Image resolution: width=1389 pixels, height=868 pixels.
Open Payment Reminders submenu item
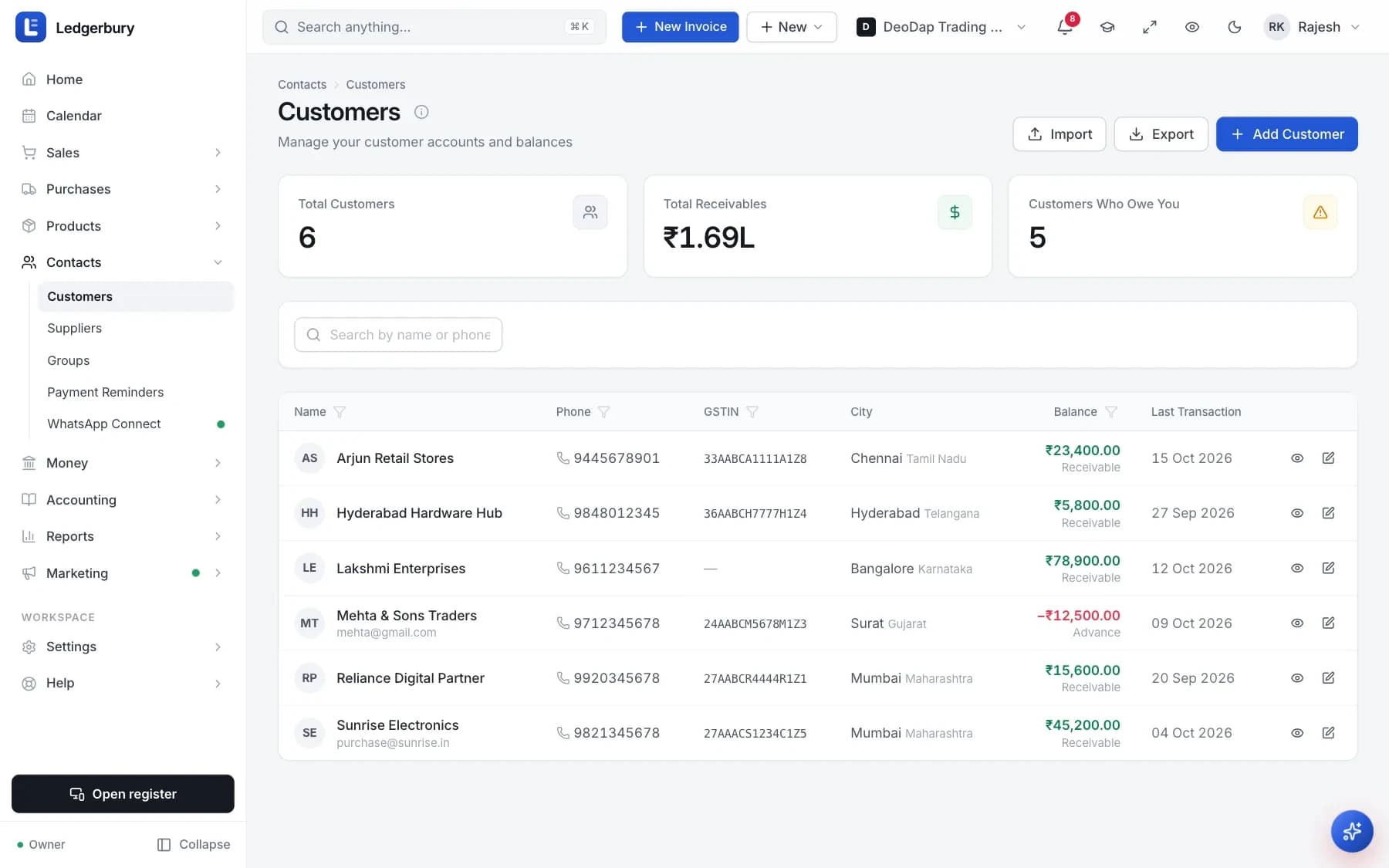[x=136, y=392]
